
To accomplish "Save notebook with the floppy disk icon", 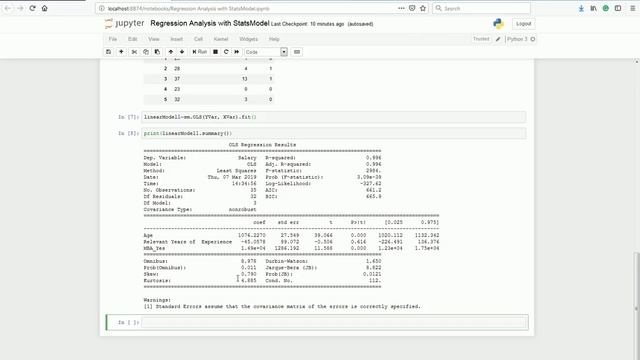I will point(109,52).
